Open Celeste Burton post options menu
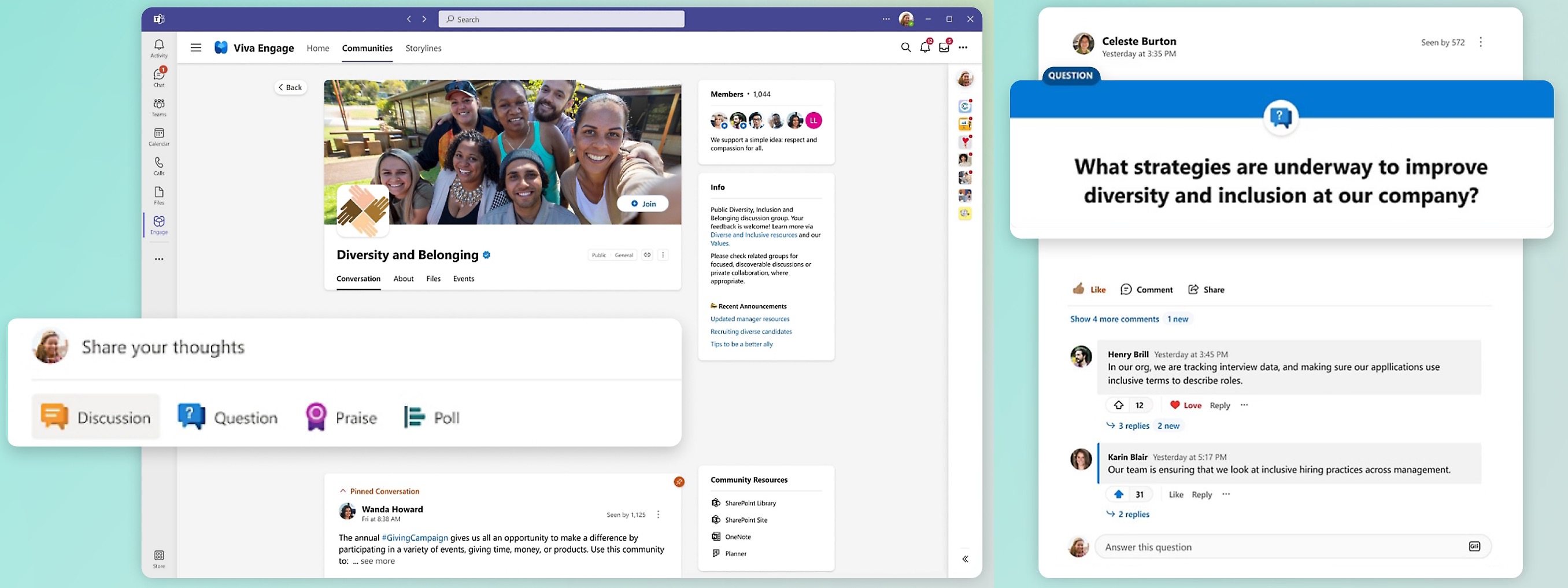The image size is (1568, 588). pos(1481,42)
